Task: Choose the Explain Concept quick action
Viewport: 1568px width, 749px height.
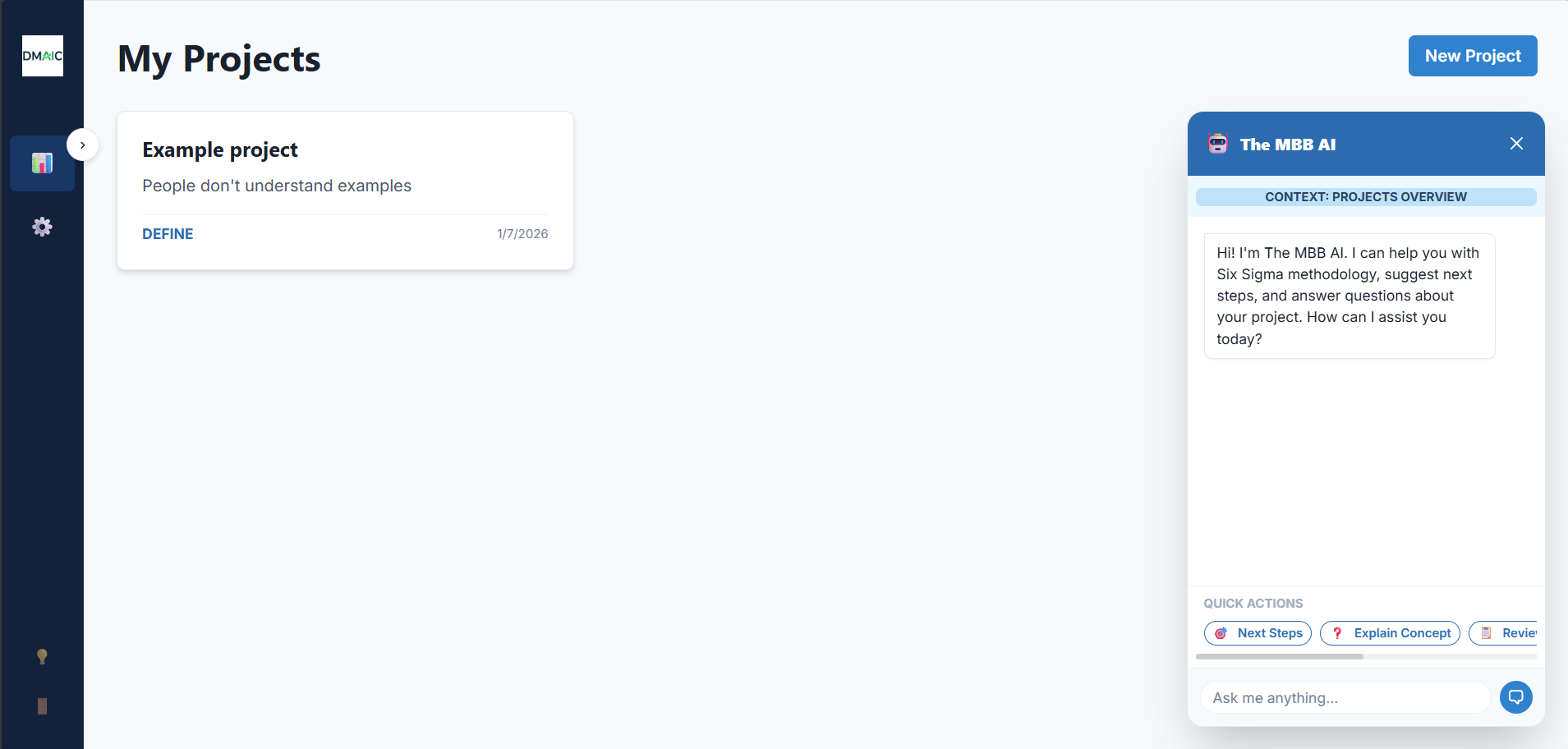Action: coord(1390,633)
